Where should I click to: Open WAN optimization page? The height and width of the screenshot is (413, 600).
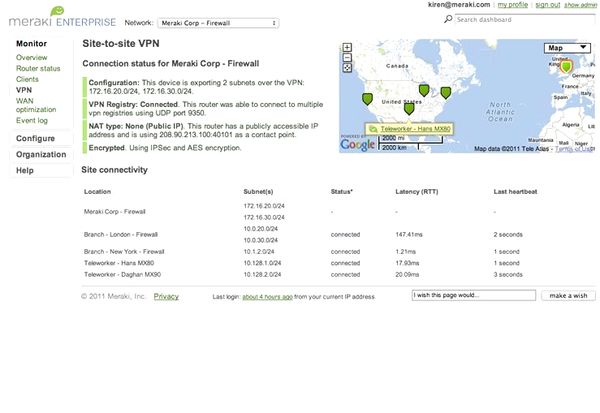(x=36, y=105)
